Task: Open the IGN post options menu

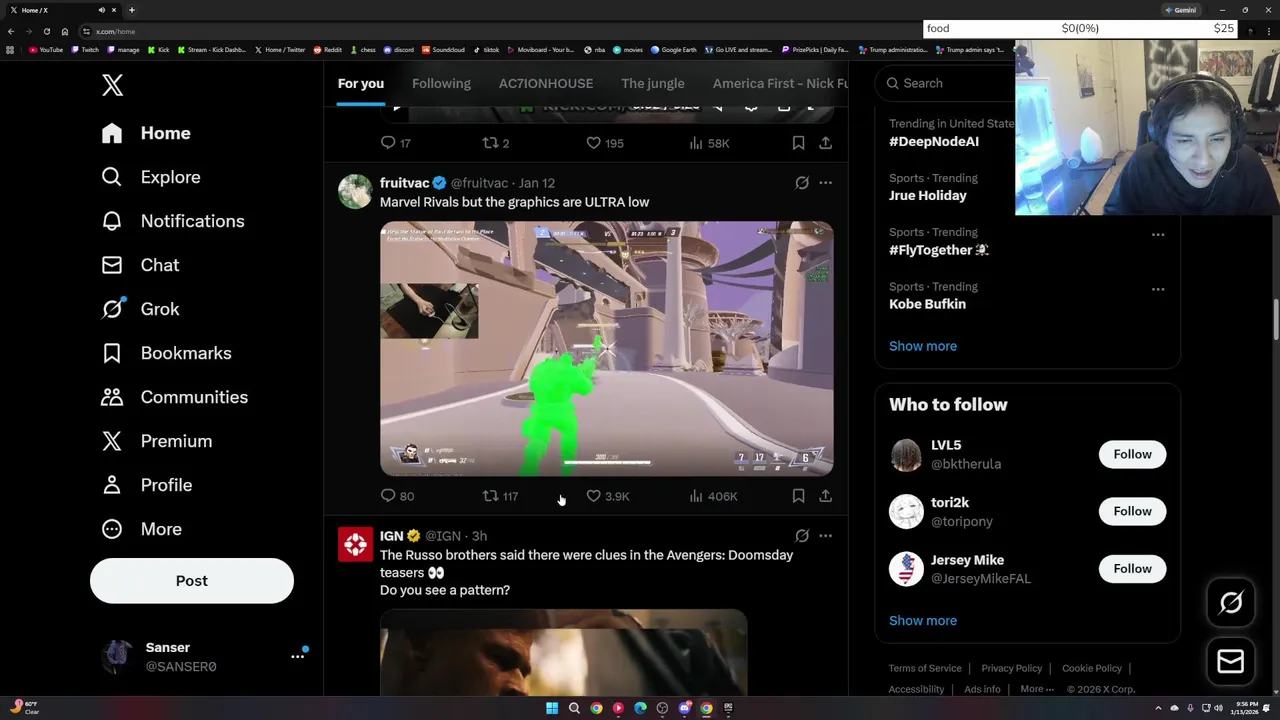Action: tap(825, 536)
